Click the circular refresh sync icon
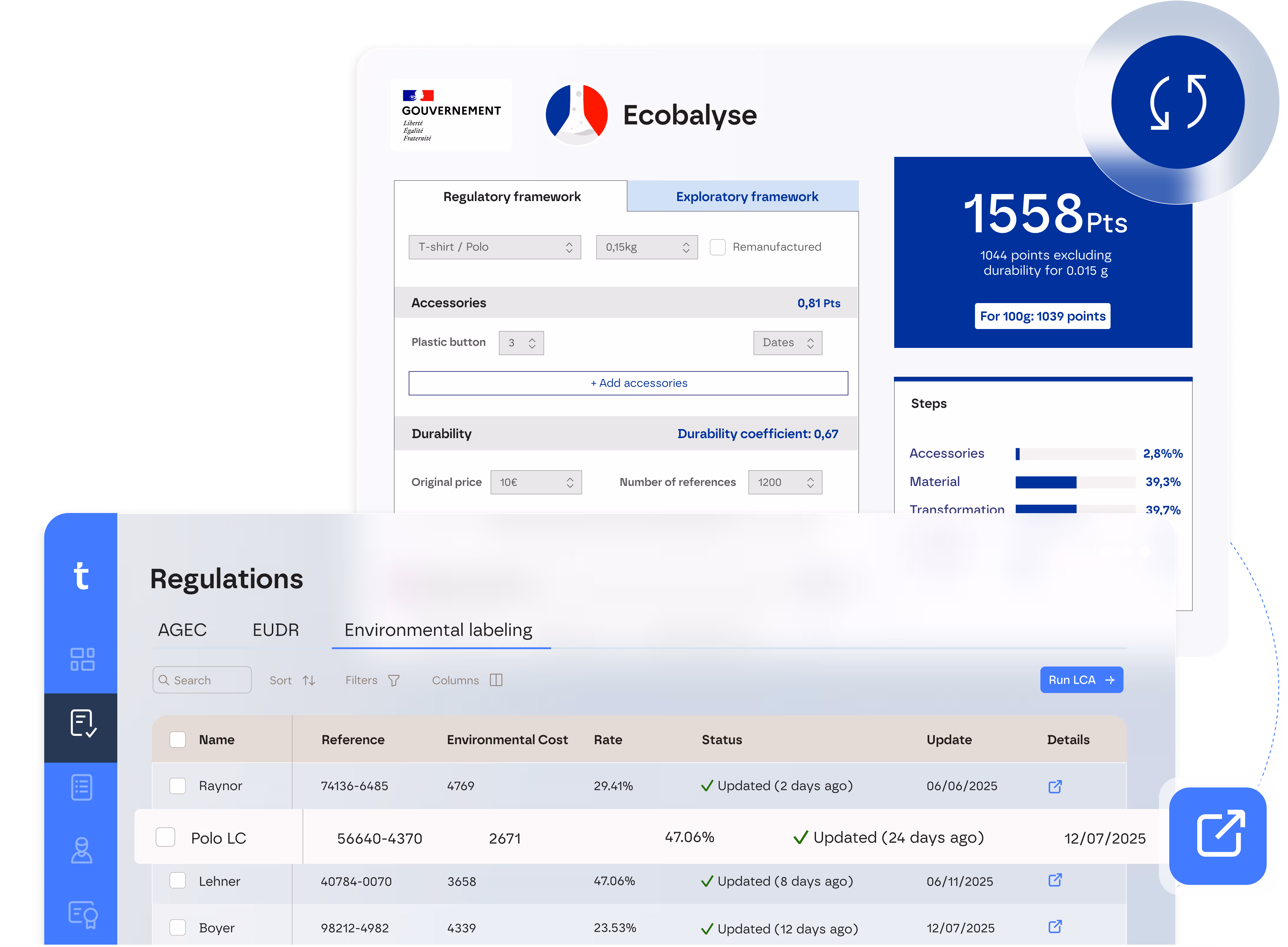This screenshot has height=947, width=1288. tap(1177, 102)
